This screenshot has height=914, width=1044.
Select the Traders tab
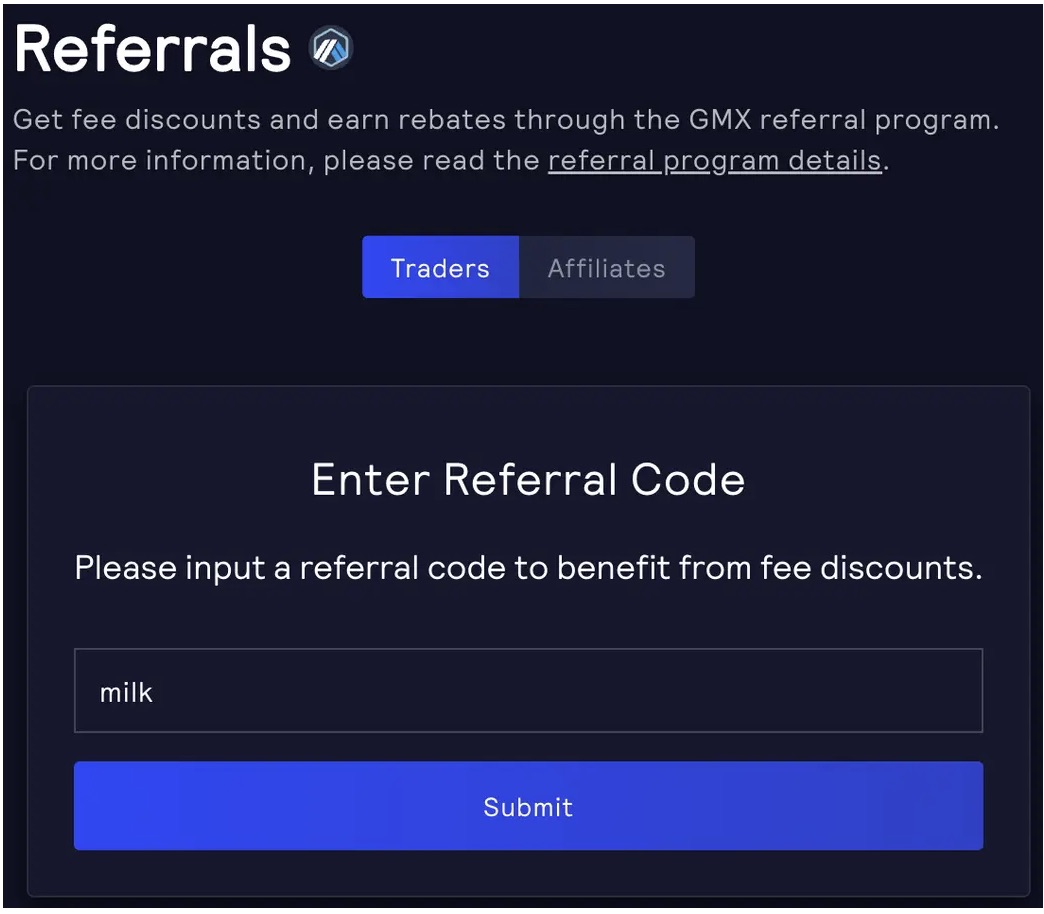pyautogui.click(x=440, y=267)
